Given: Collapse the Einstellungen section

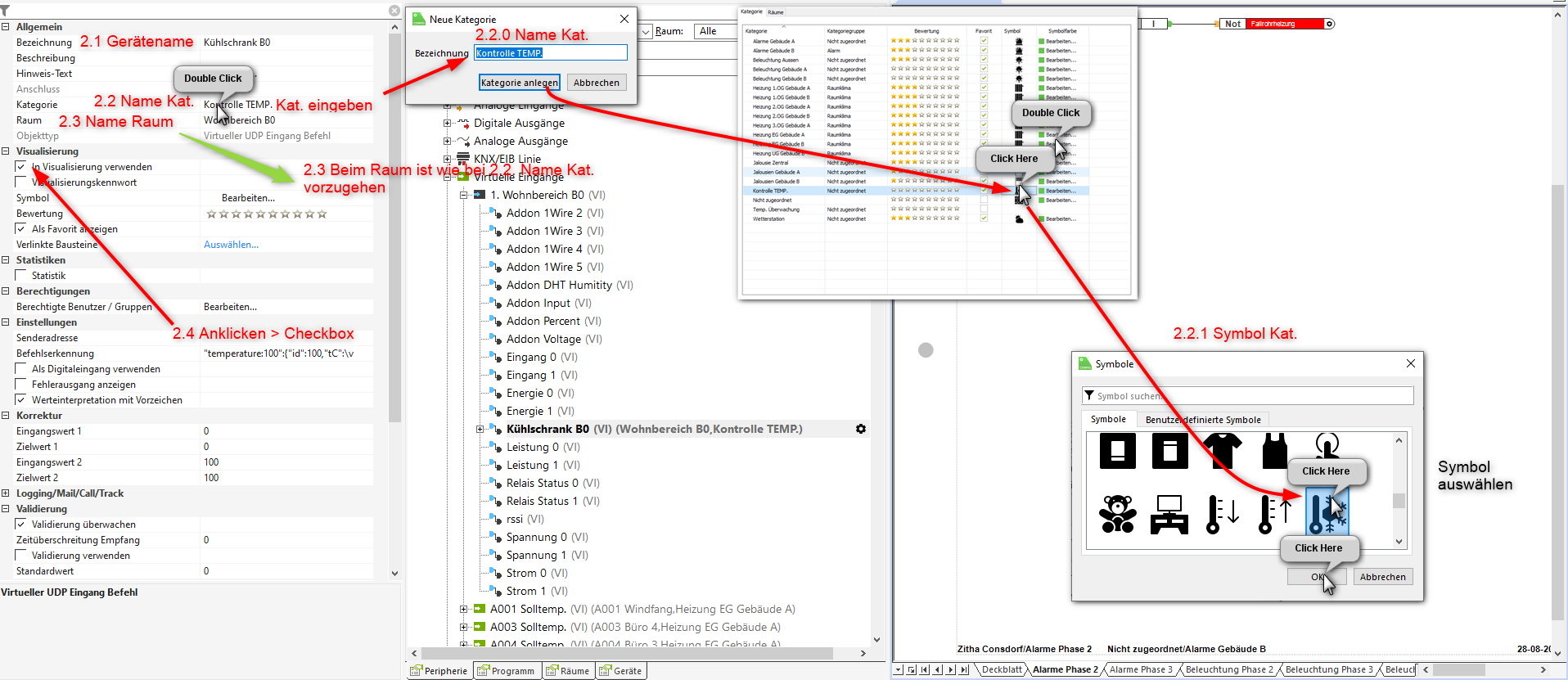Looking at the screenshot, I should tap(6, 322).
